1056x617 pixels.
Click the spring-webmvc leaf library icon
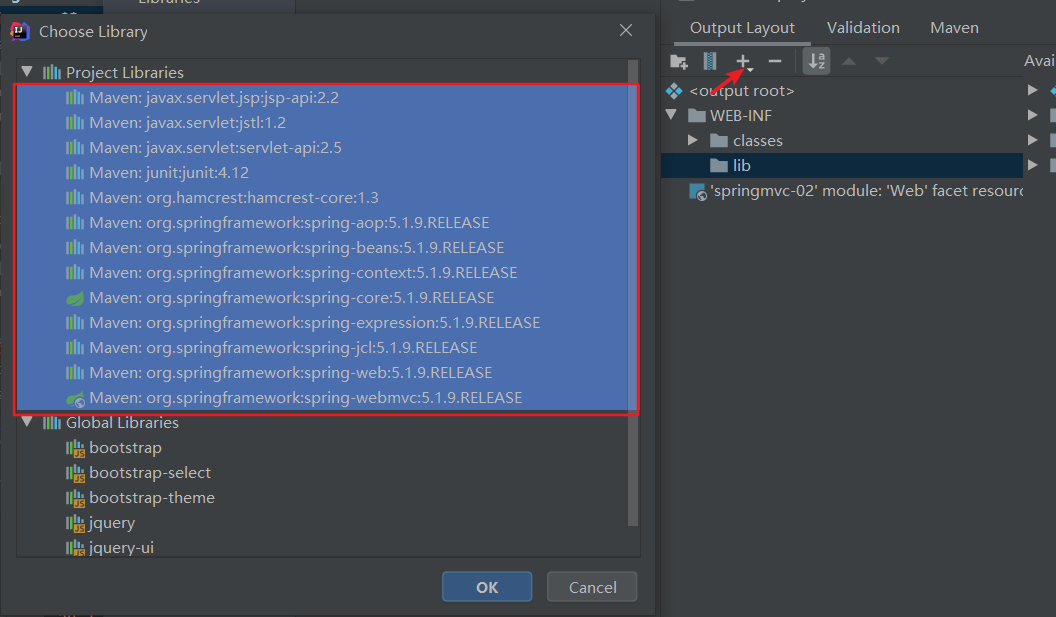tap(75, 398)
